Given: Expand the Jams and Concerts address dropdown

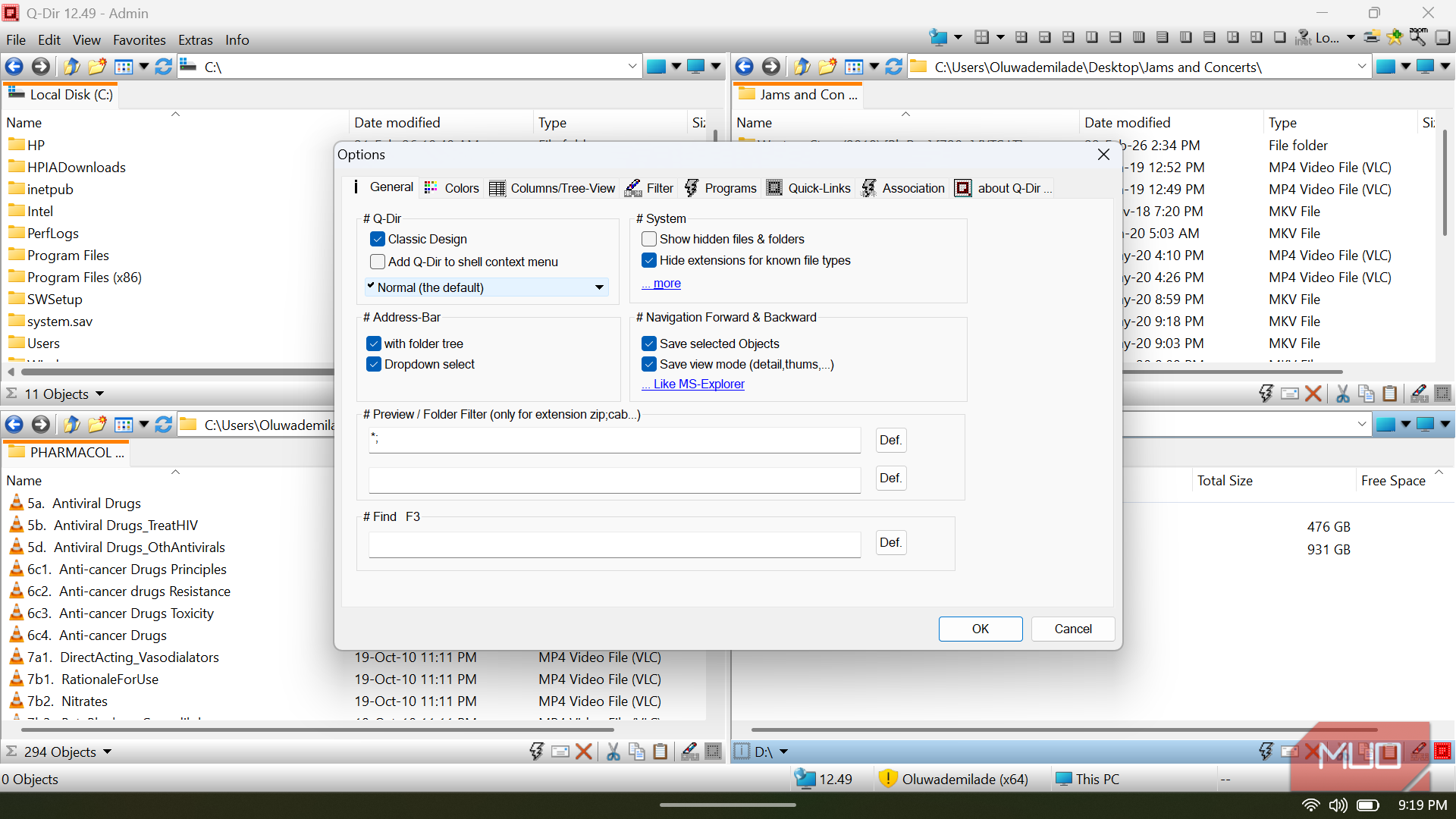Looking at the screenshot, I should (x=1362, y=67).
